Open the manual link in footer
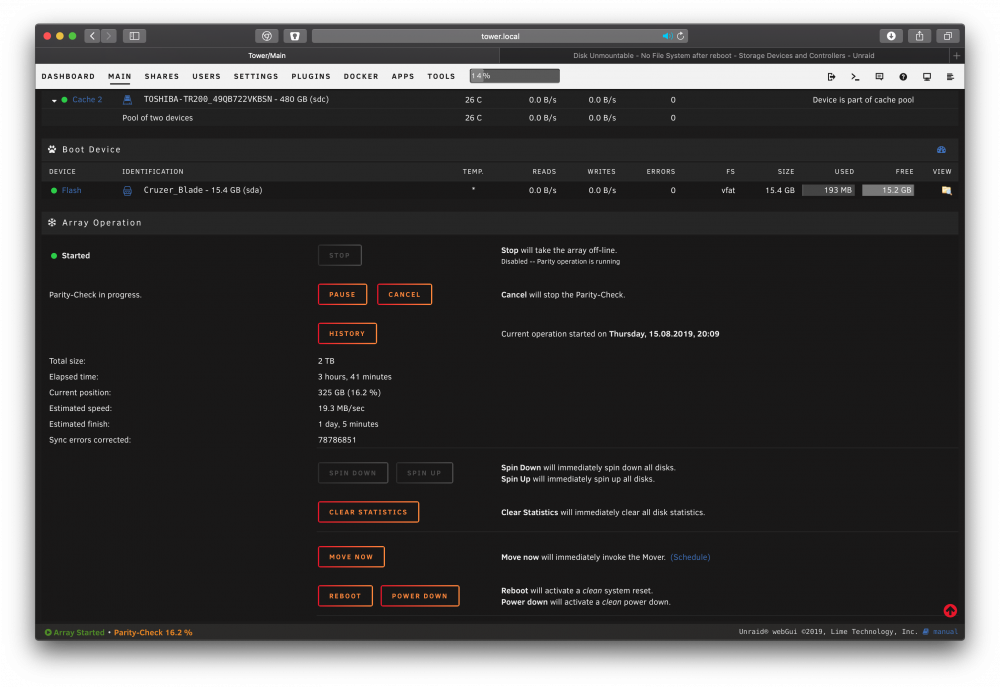Image resolution: width=1000 pixels, height=687 pixels. click(x=945, y=632)
